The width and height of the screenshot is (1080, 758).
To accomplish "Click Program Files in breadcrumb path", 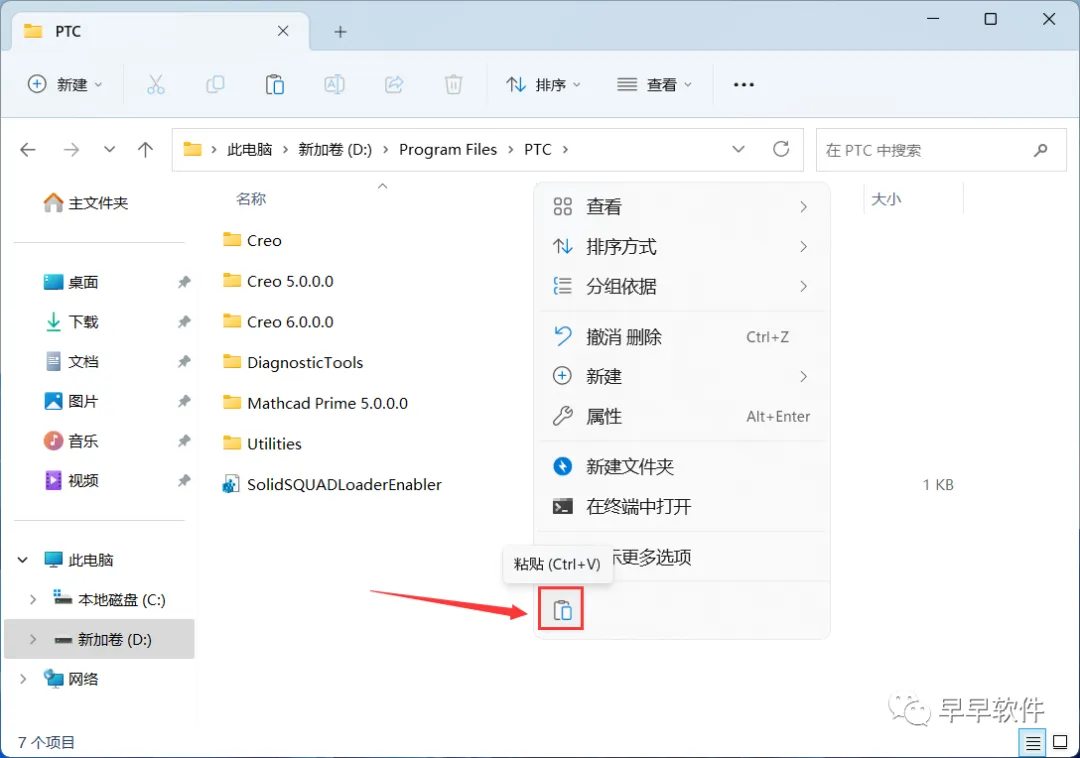I will click(x=448, y=149).
